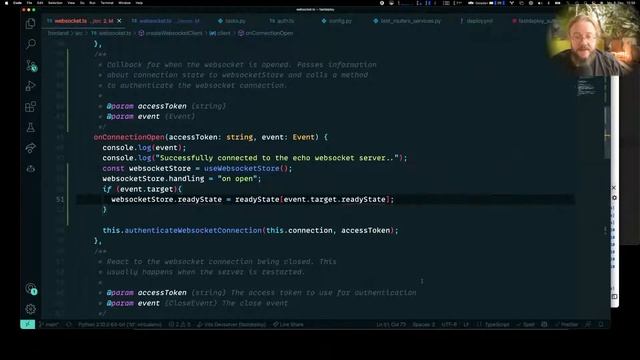Open the Extensions view
Image resolution: width=640 pixels, height=360 pixels.
point(31,107)
